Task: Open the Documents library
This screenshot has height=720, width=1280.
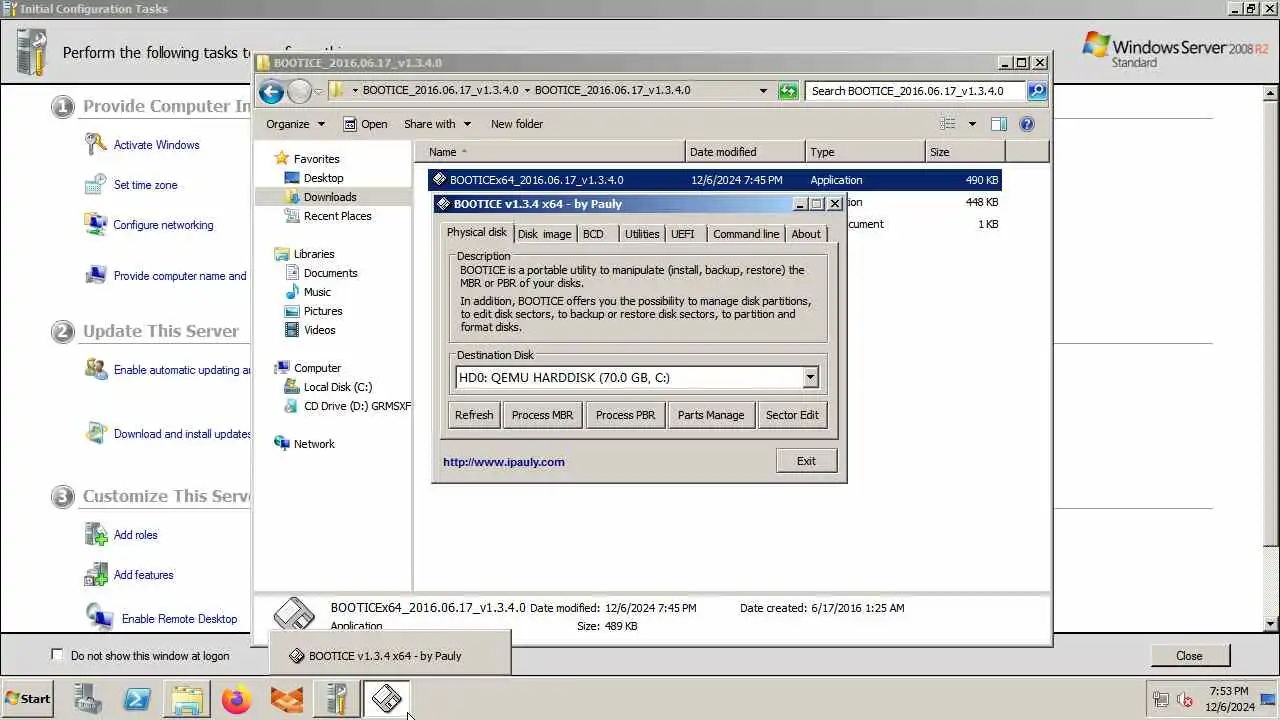Action: click(x=330, y=273)
